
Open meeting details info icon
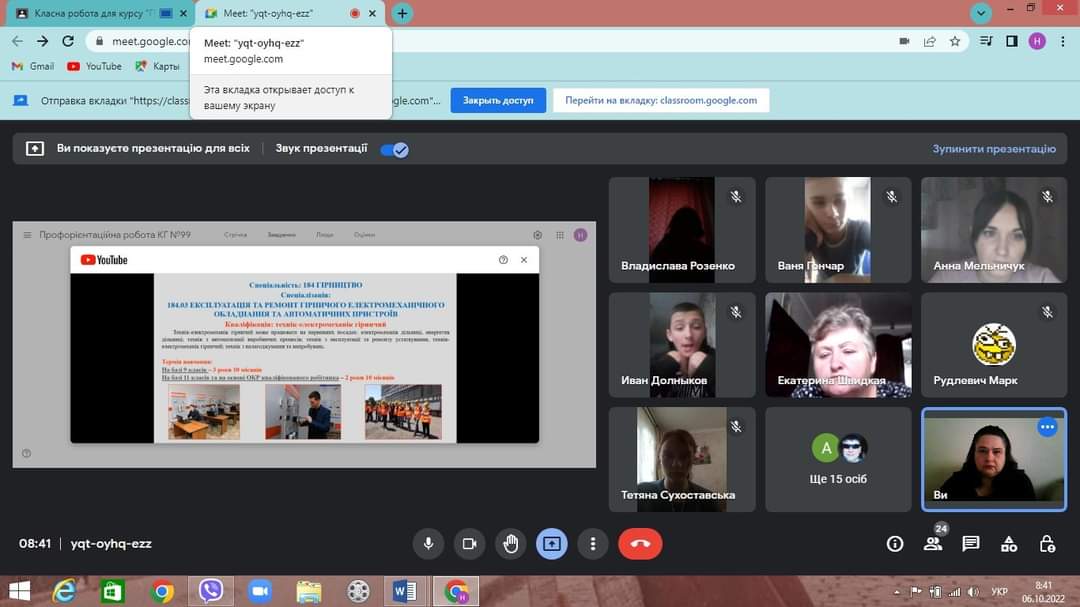[895, 543]
